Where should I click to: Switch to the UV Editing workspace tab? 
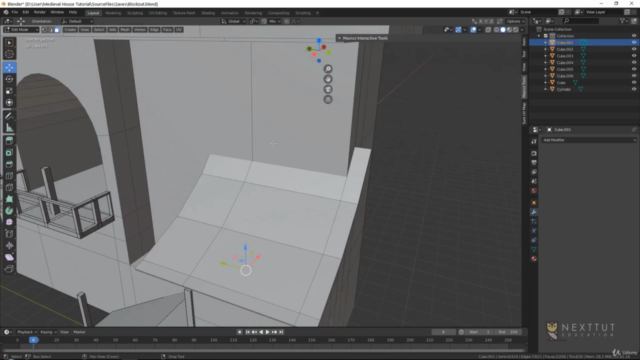click(158, 13)
